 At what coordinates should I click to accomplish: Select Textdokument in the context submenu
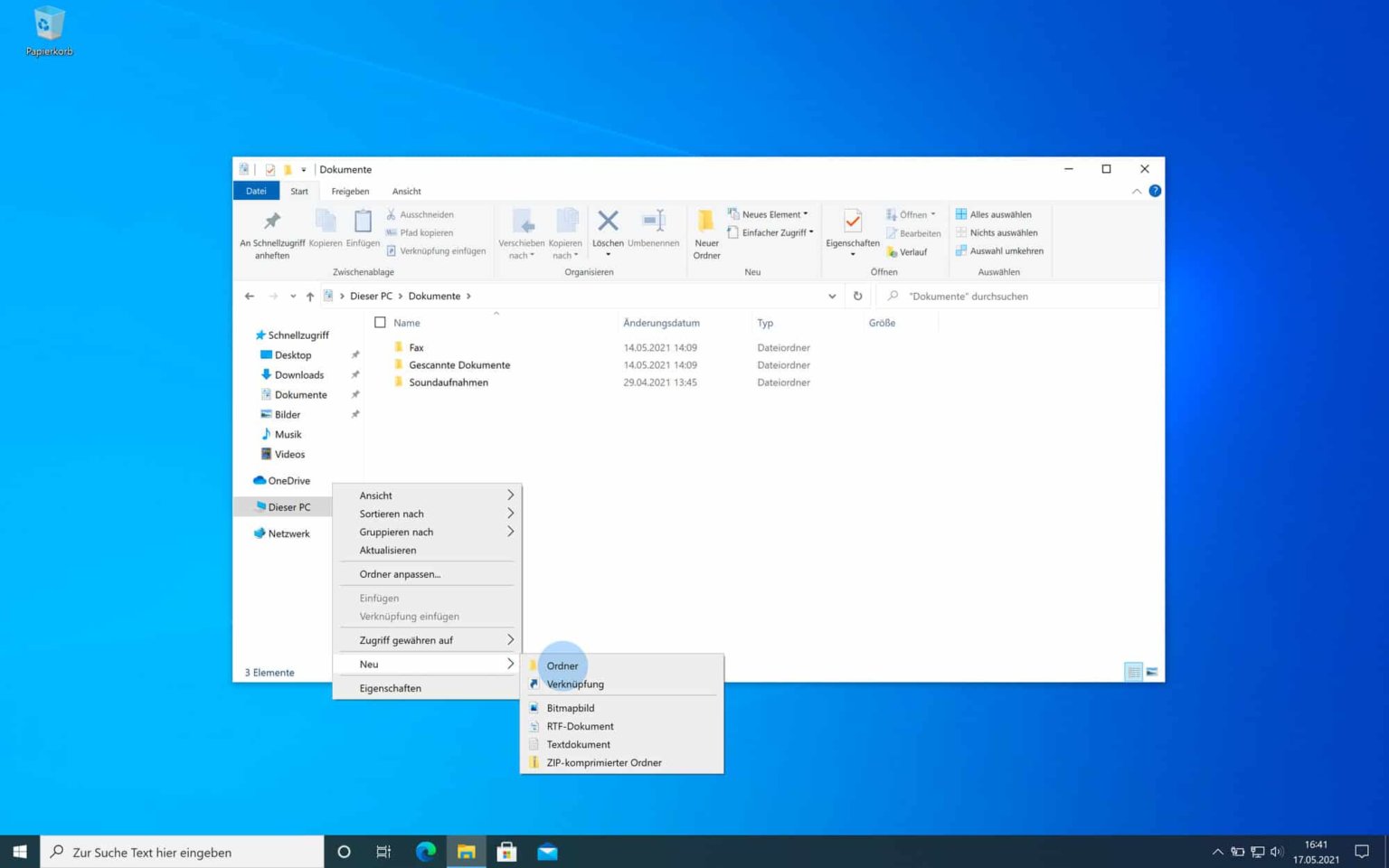pos(578,744)
